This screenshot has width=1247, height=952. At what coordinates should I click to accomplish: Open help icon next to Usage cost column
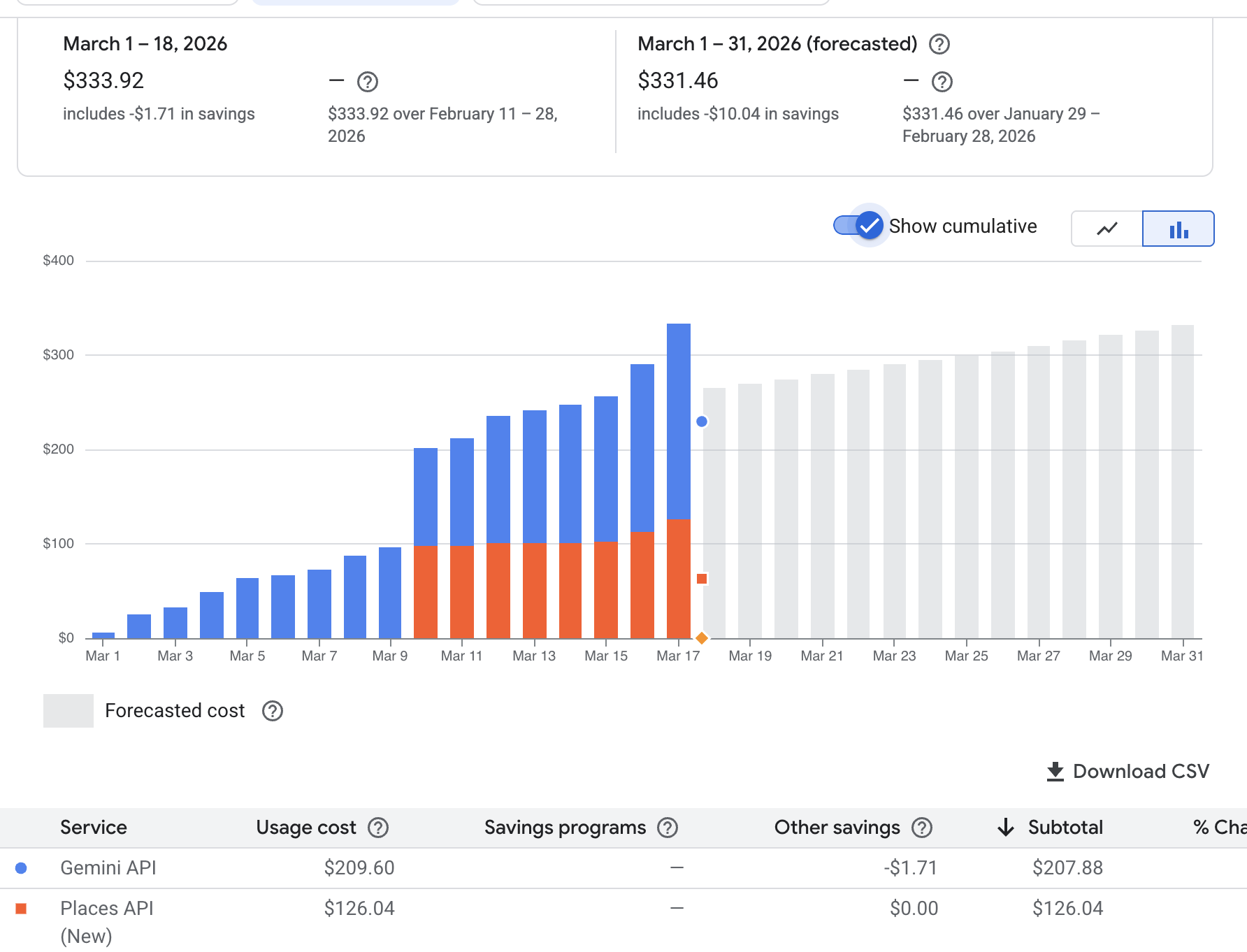379,828
